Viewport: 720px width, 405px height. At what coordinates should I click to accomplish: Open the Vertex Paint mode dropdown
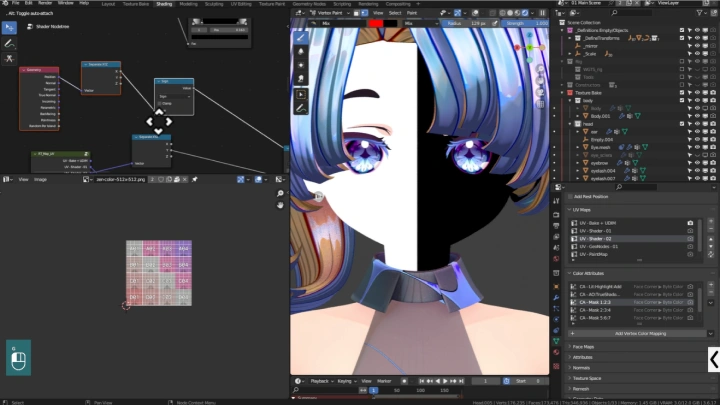334,12
